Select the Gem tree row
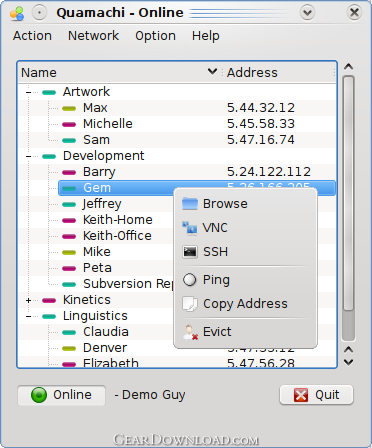This screenshot has width=372, height=448. click(x=197, y=188)
